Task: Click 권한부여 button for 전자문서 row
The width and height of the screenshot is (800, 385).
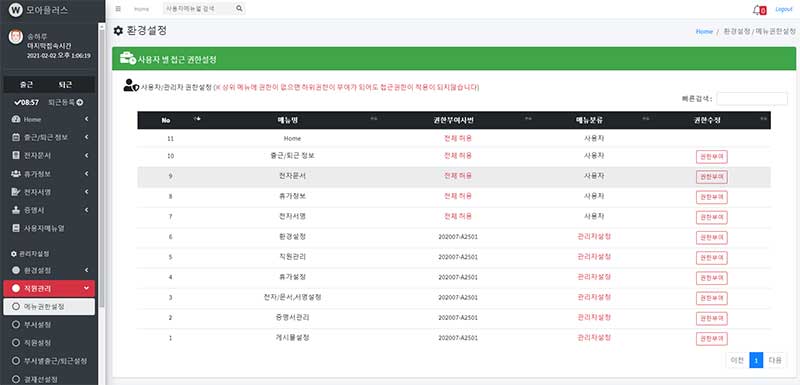Action: pyautogui.click(x=712, y=177)
